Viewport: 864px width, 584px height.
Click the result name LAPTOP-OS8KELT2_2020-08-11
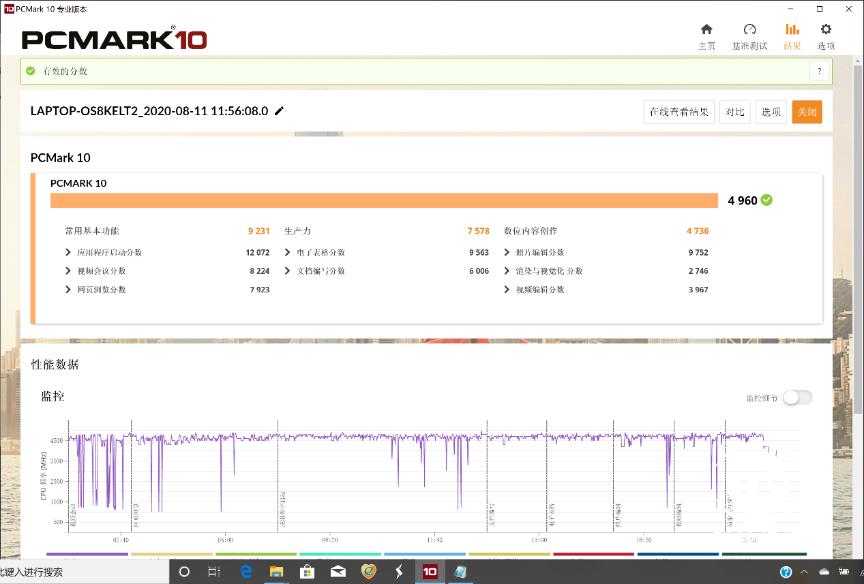tap(149, 111)
